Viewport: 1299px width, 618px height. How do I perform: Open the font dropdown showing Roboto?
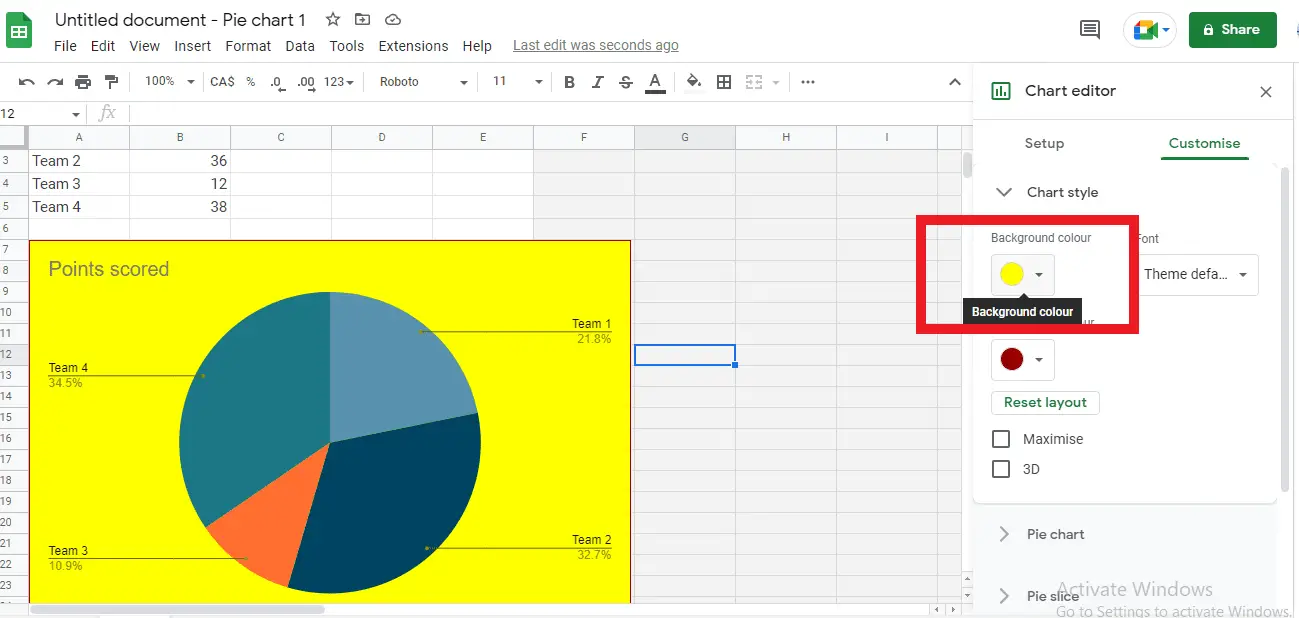click(x=420, y=82)
